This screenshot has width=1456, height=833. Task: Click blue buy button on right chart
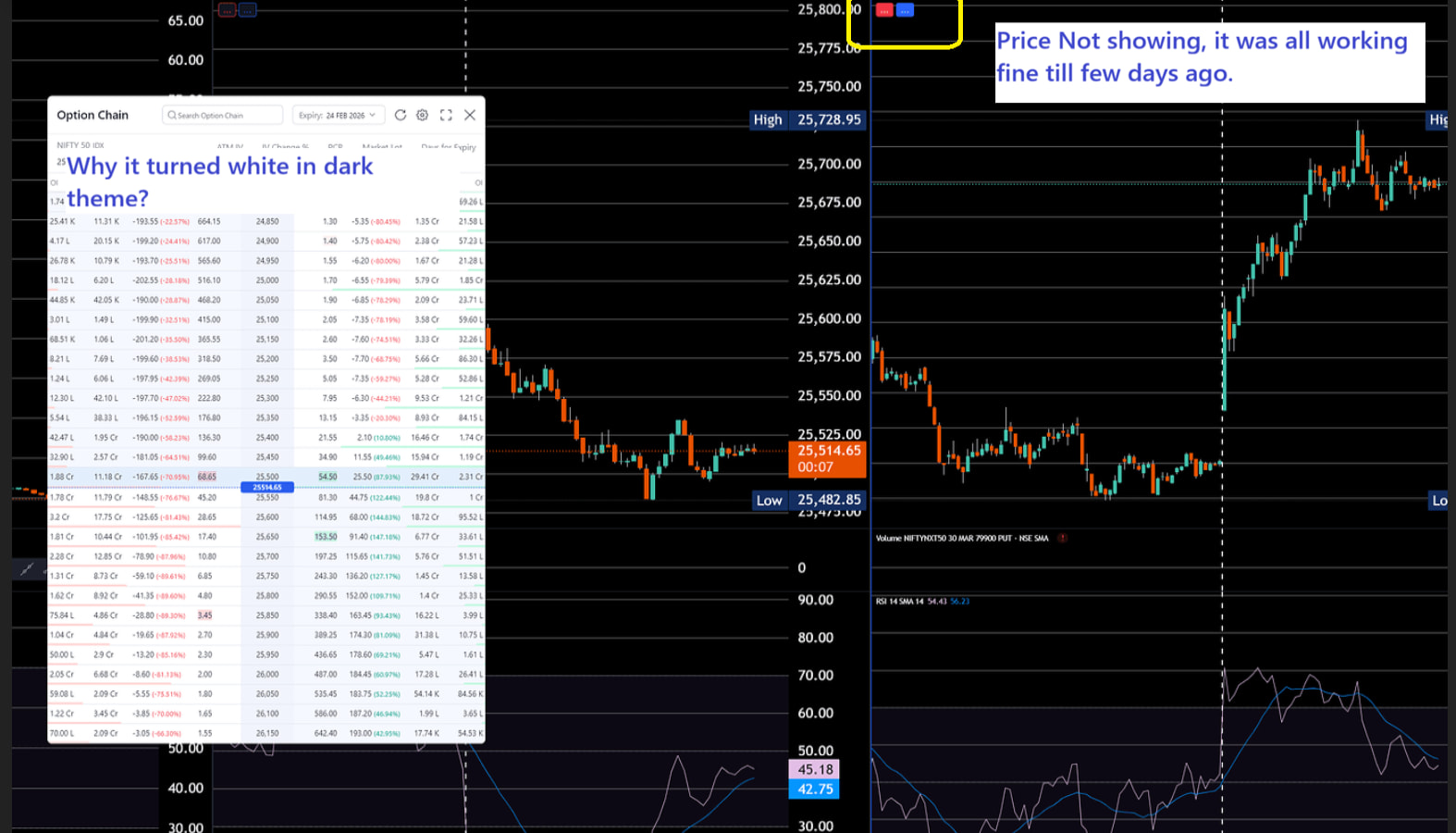(906, 10)
